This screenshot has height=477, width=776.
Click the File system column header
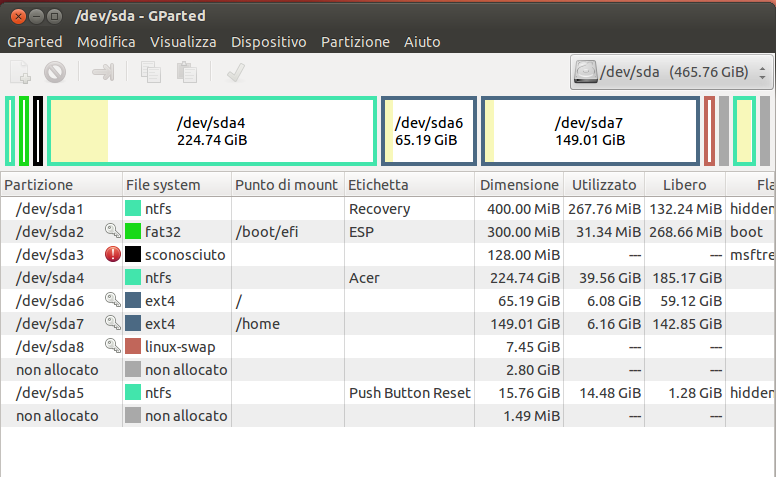click(x=163, y=185)
